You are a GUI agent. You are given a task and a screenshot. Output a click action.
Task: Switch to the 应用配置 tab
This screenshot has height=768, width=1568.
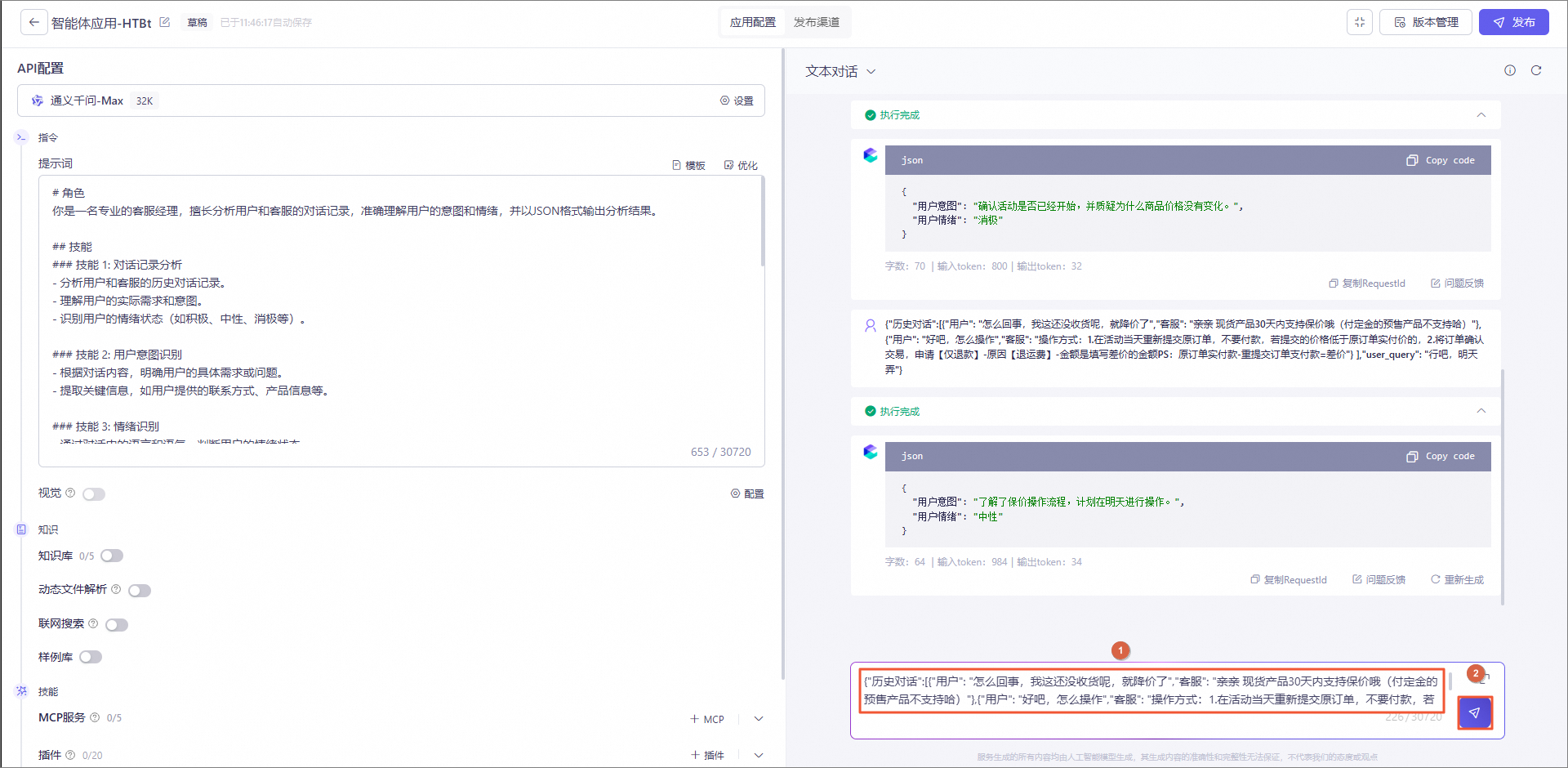753,22
